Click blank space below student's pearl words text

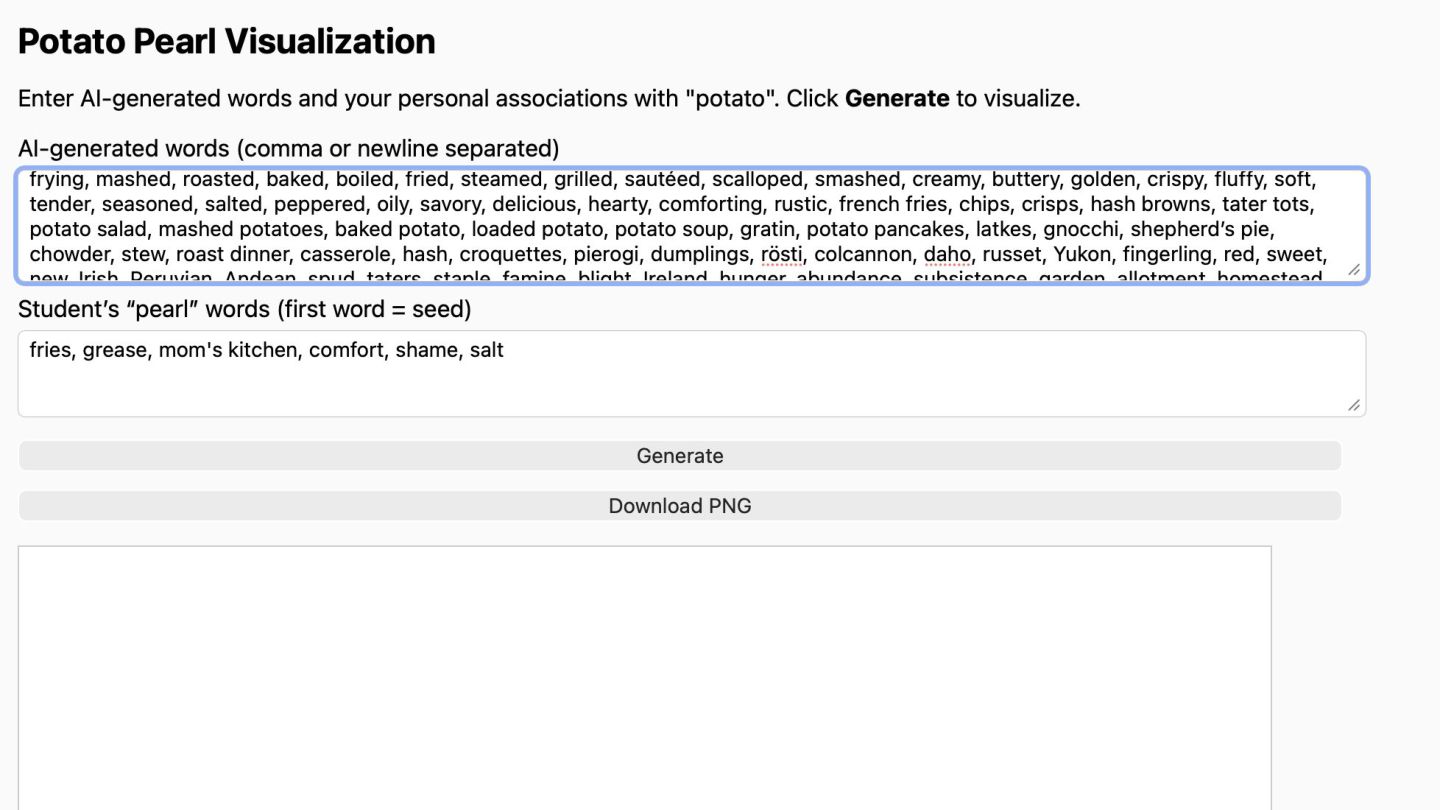point(600,390)
